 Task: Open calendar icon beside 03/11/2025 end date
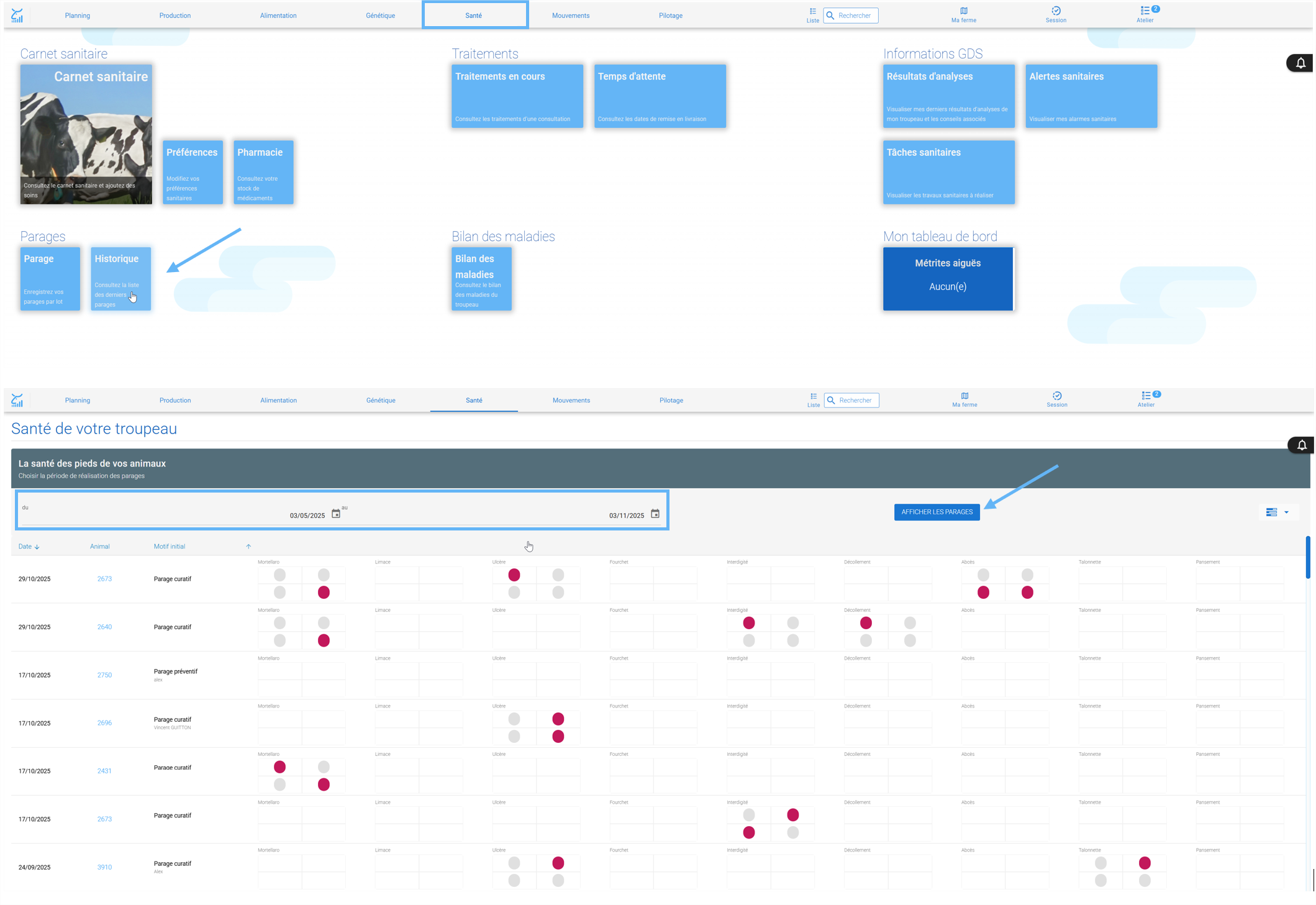[x=655, y=514]
